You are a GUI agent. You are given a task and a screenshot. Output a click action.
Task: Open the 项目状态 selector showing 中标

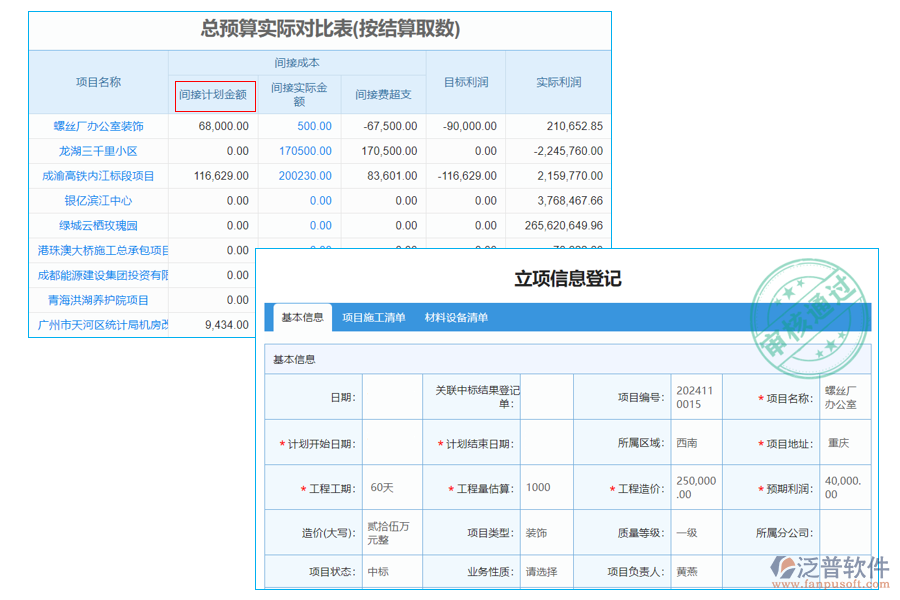click(390, 571)
